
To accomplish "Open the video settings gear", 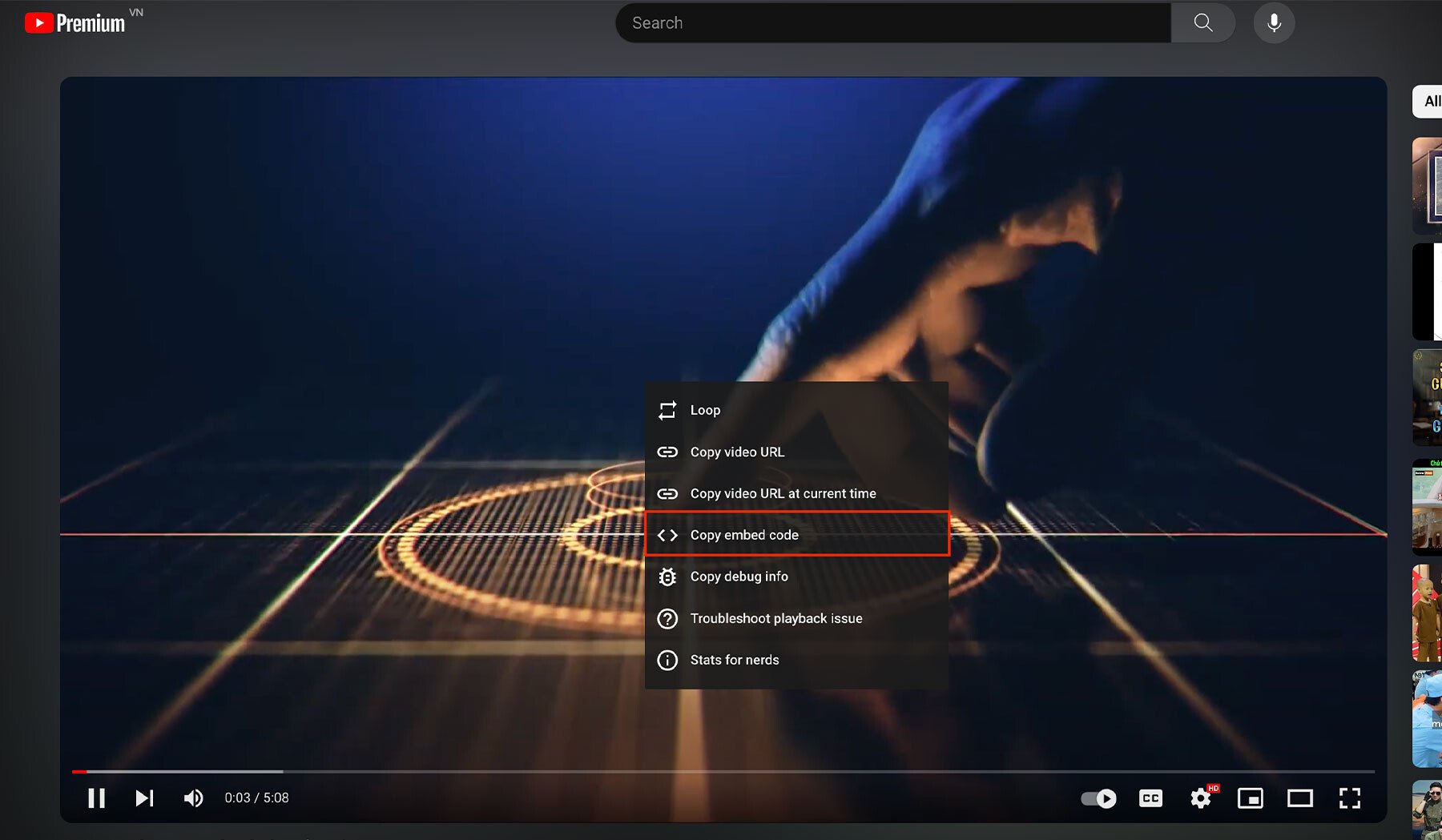I will pos(1200,798).
